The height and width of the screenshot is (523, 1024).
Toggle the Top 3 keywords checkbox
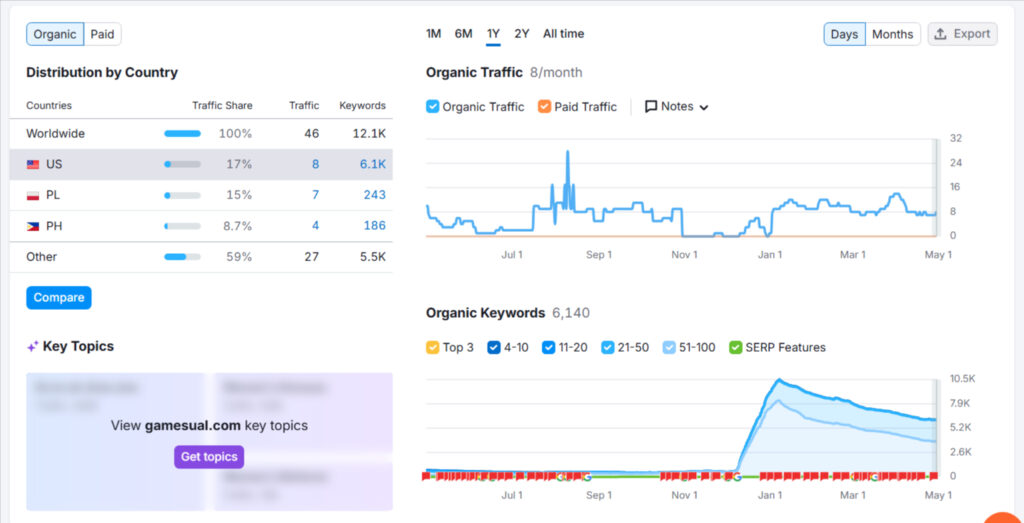[x=432, y=347]
